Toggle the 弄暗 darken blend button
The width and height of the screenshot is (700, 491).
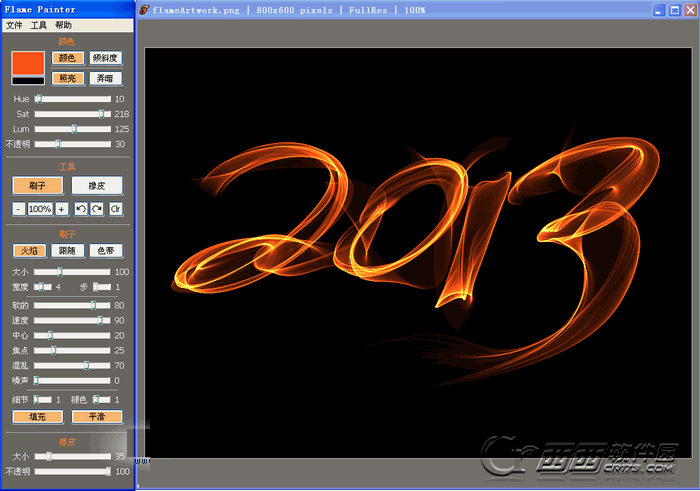tap(105, 79)
